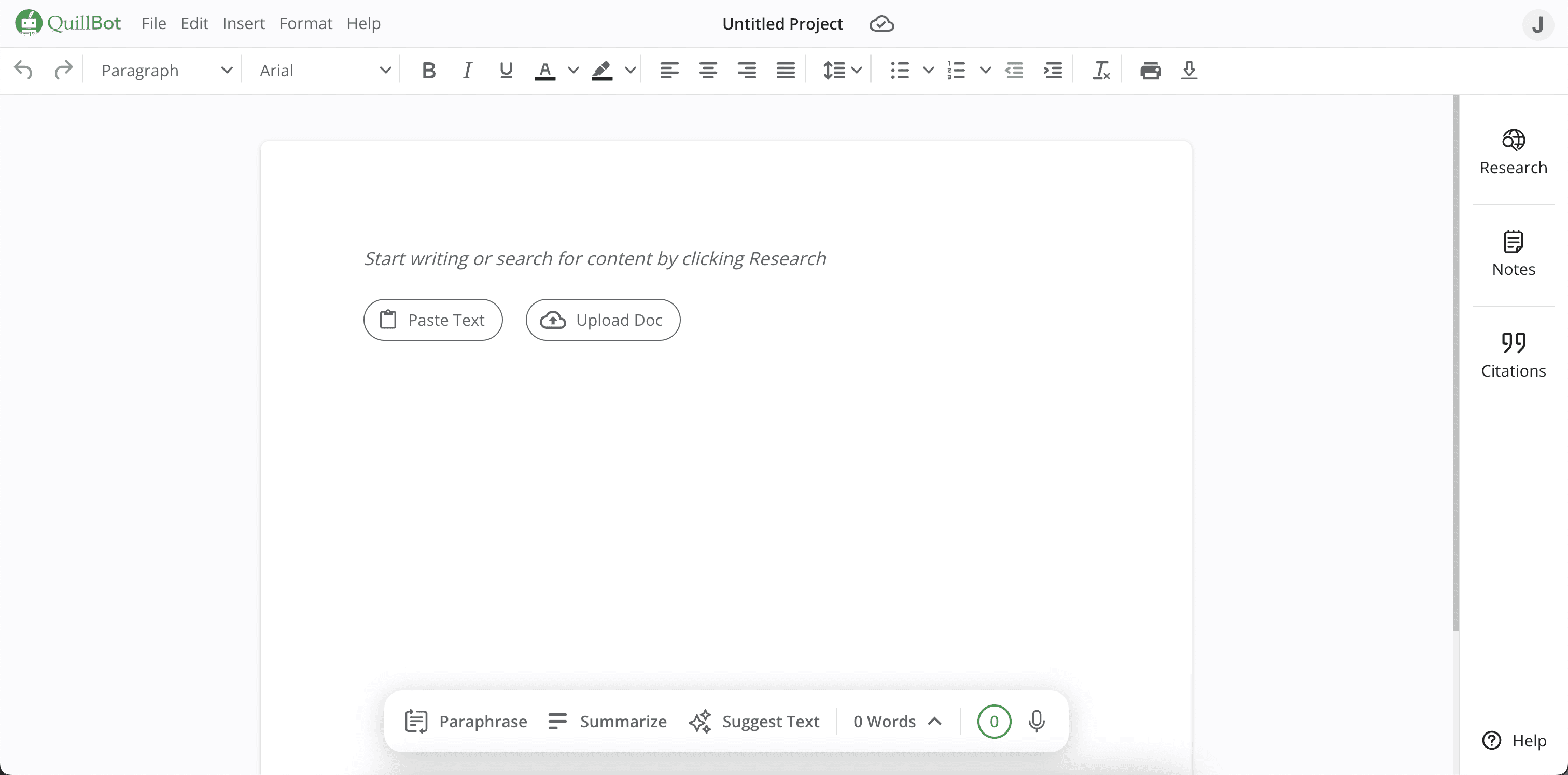Screen dimensions: 1568x775
Task: Open the Insert menu
Action: click(244, 24)
